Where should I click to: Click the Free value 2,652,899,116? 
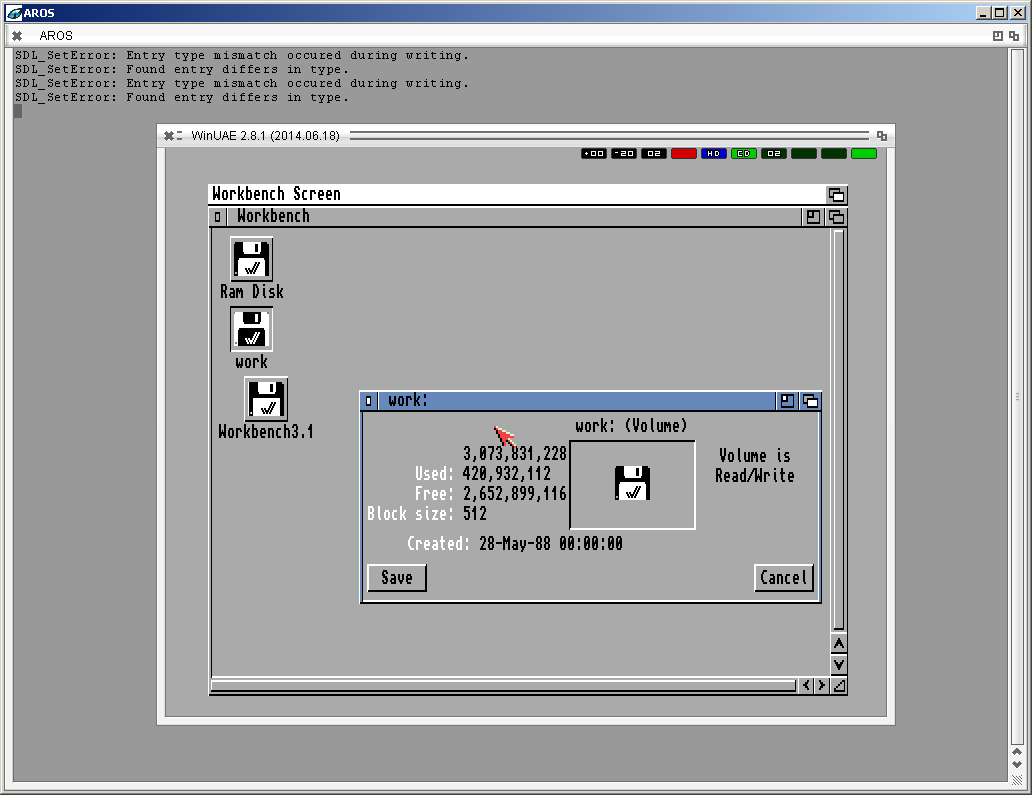(x=515, y=494)
